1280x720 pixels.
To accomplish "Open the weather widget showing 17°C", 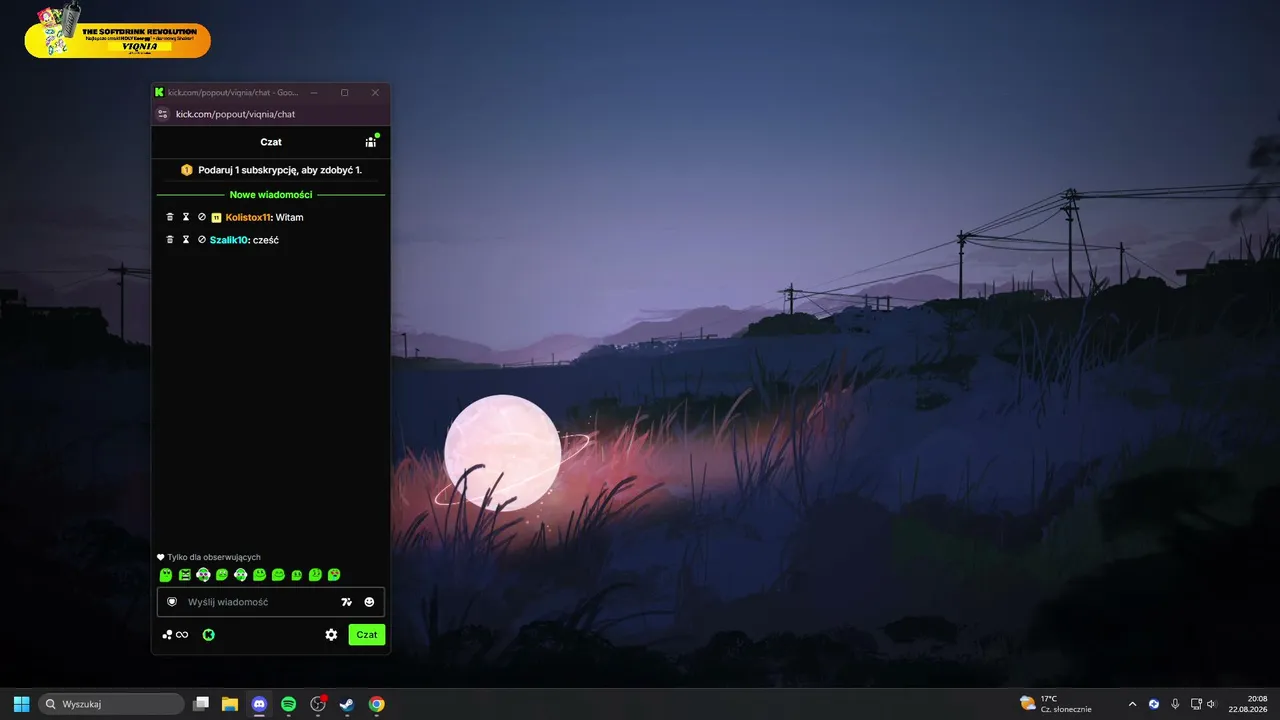I will pyautogui.click(x=1056, y=704).
